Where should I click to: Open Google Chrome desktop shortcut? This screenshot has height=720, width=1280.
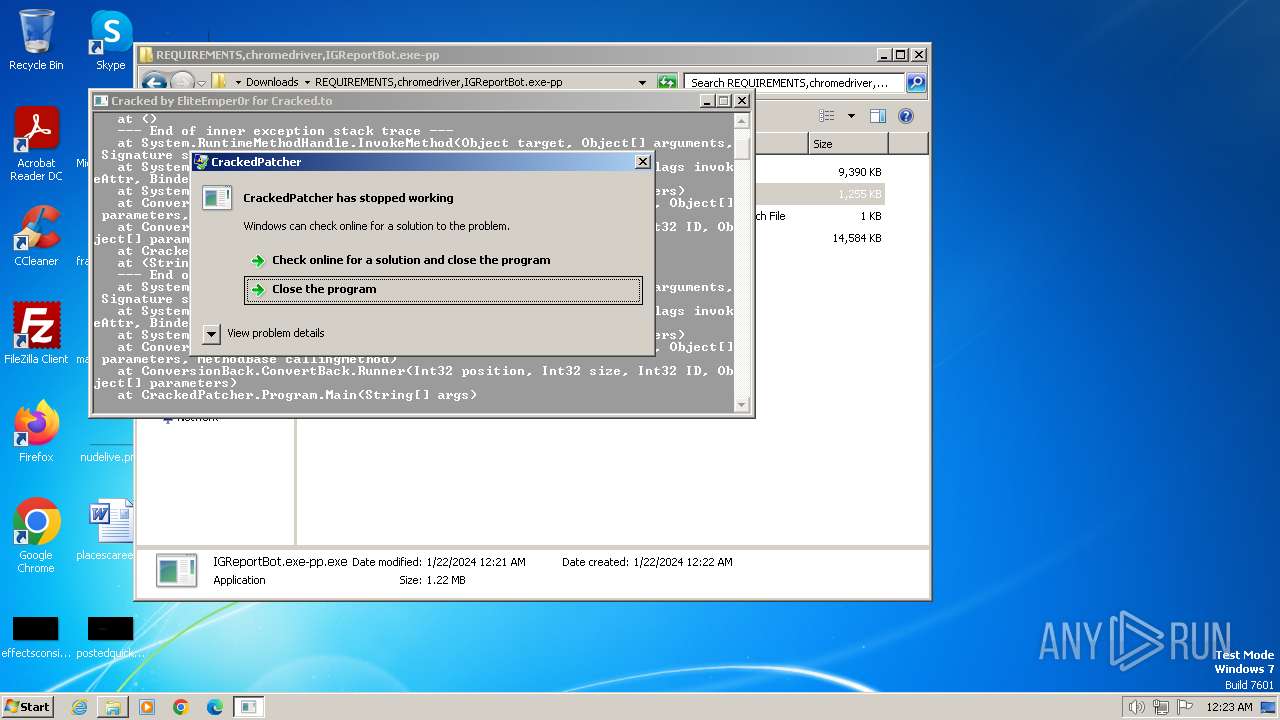pyautogui.click(x=36, y=536)
